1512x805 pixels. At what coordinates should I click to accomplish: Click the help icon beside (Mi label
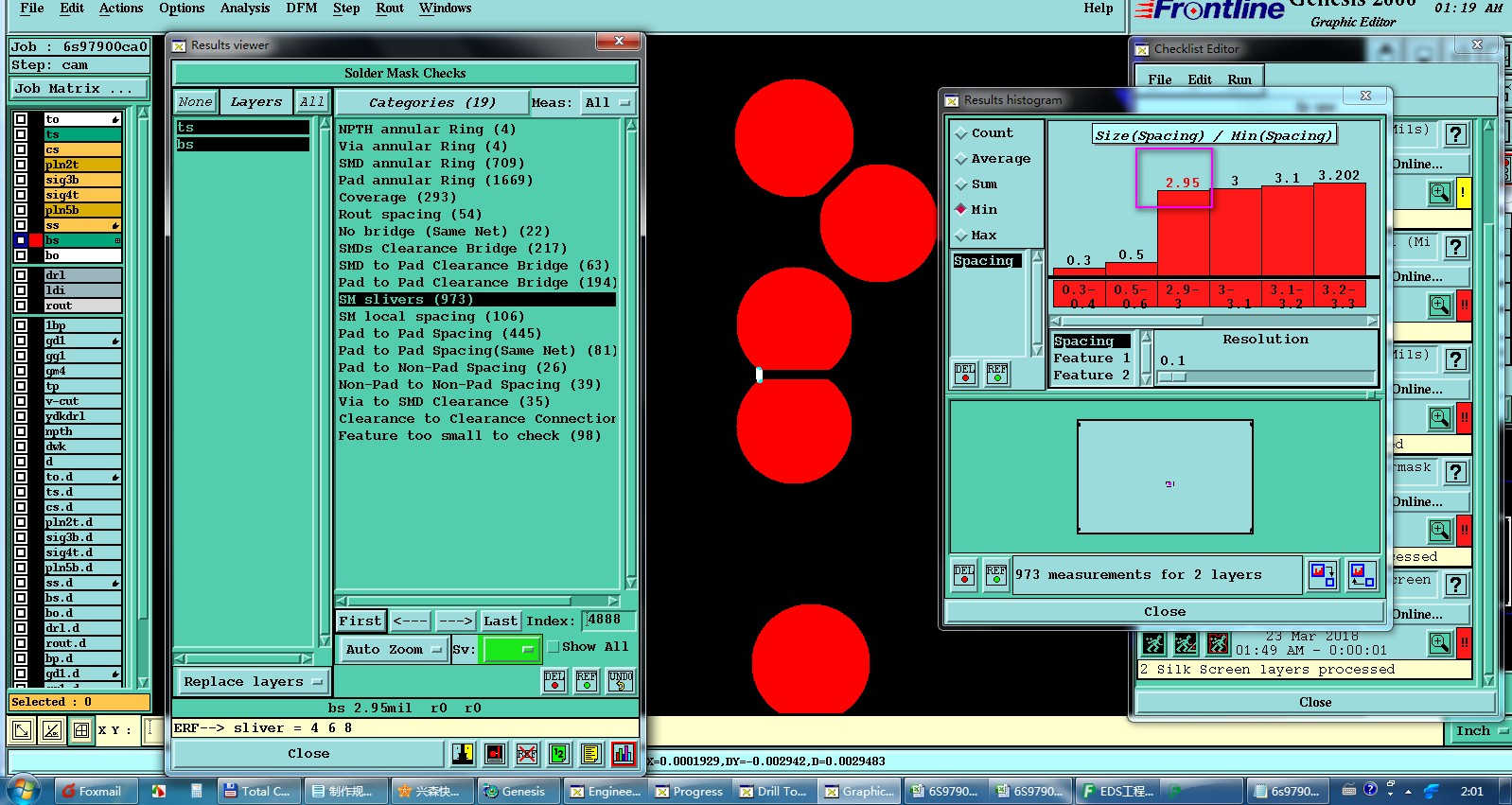click(1456, 248)
